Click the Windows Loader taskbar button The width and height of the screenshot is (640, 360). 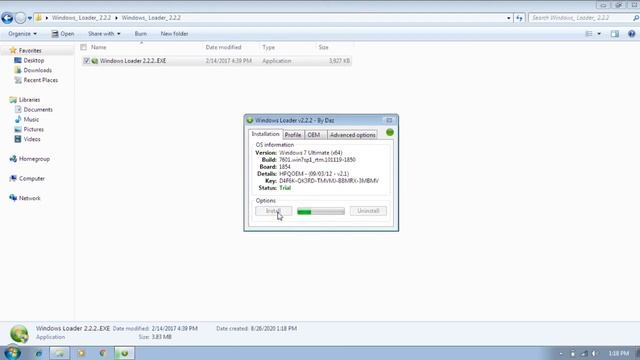click(x=124, y=353)
